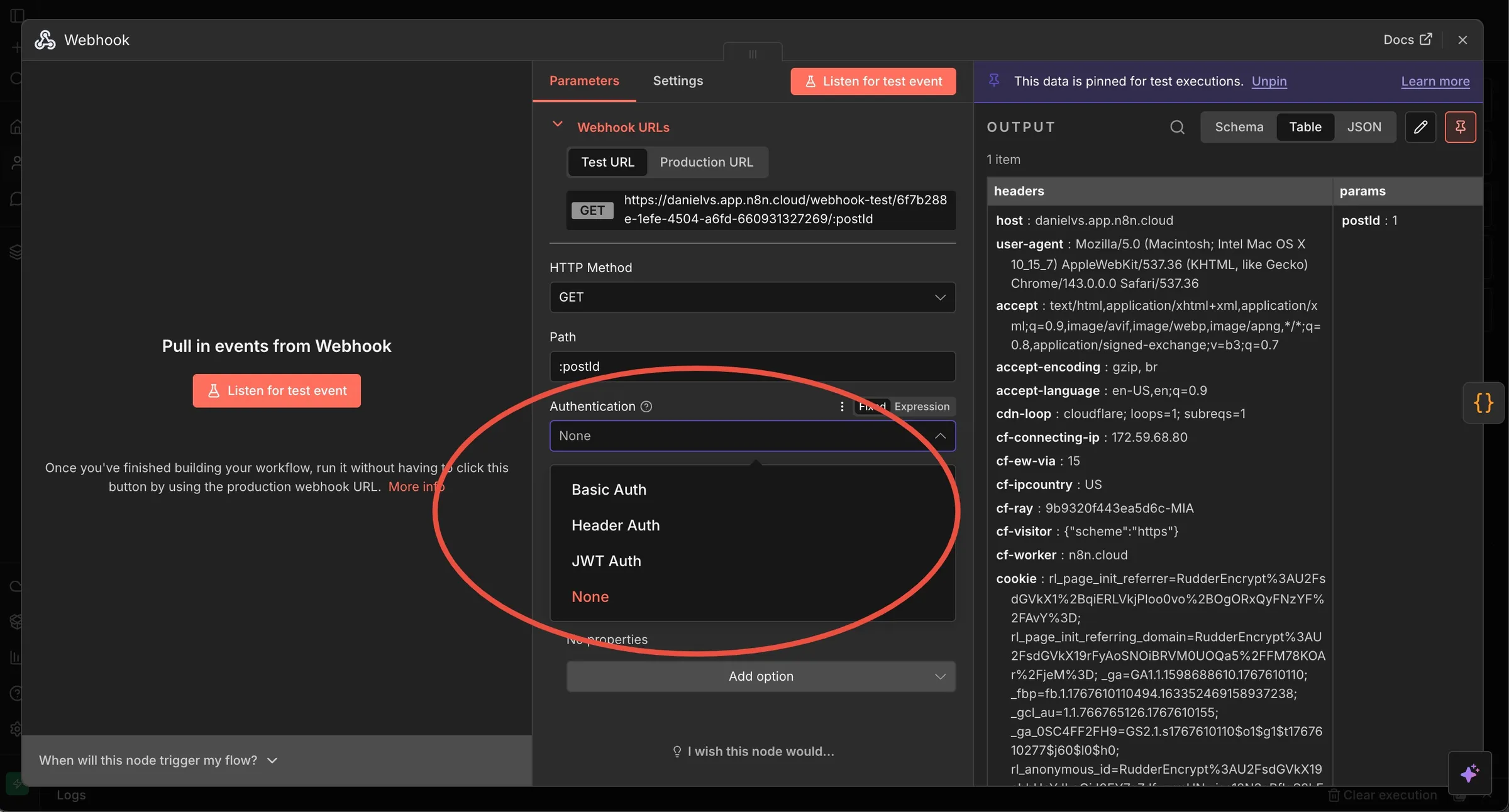Click I wish this node would link

[x=753, y=751]
